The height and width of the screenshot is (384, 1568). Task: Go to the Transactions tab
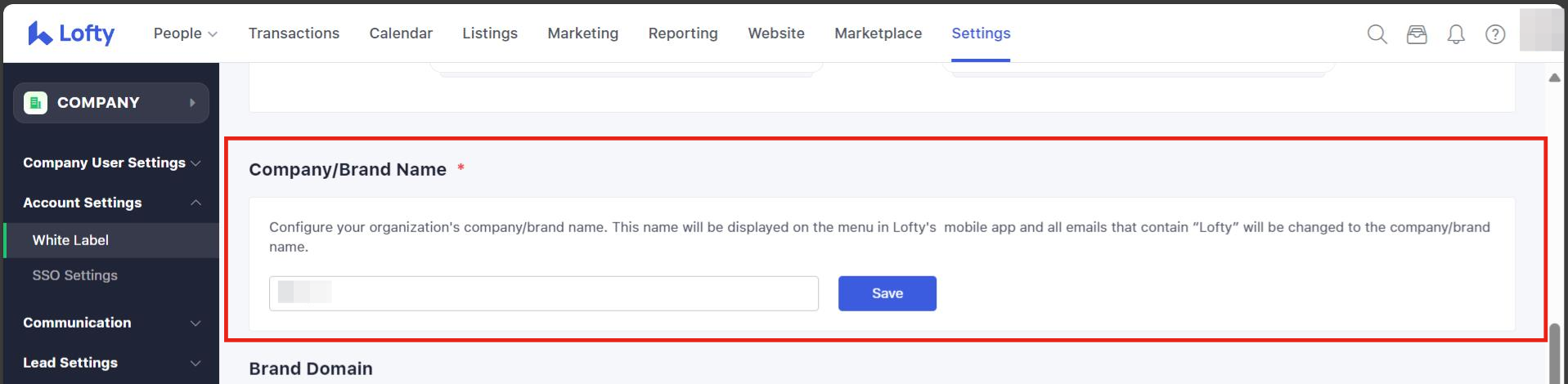(x=294, y=33)
